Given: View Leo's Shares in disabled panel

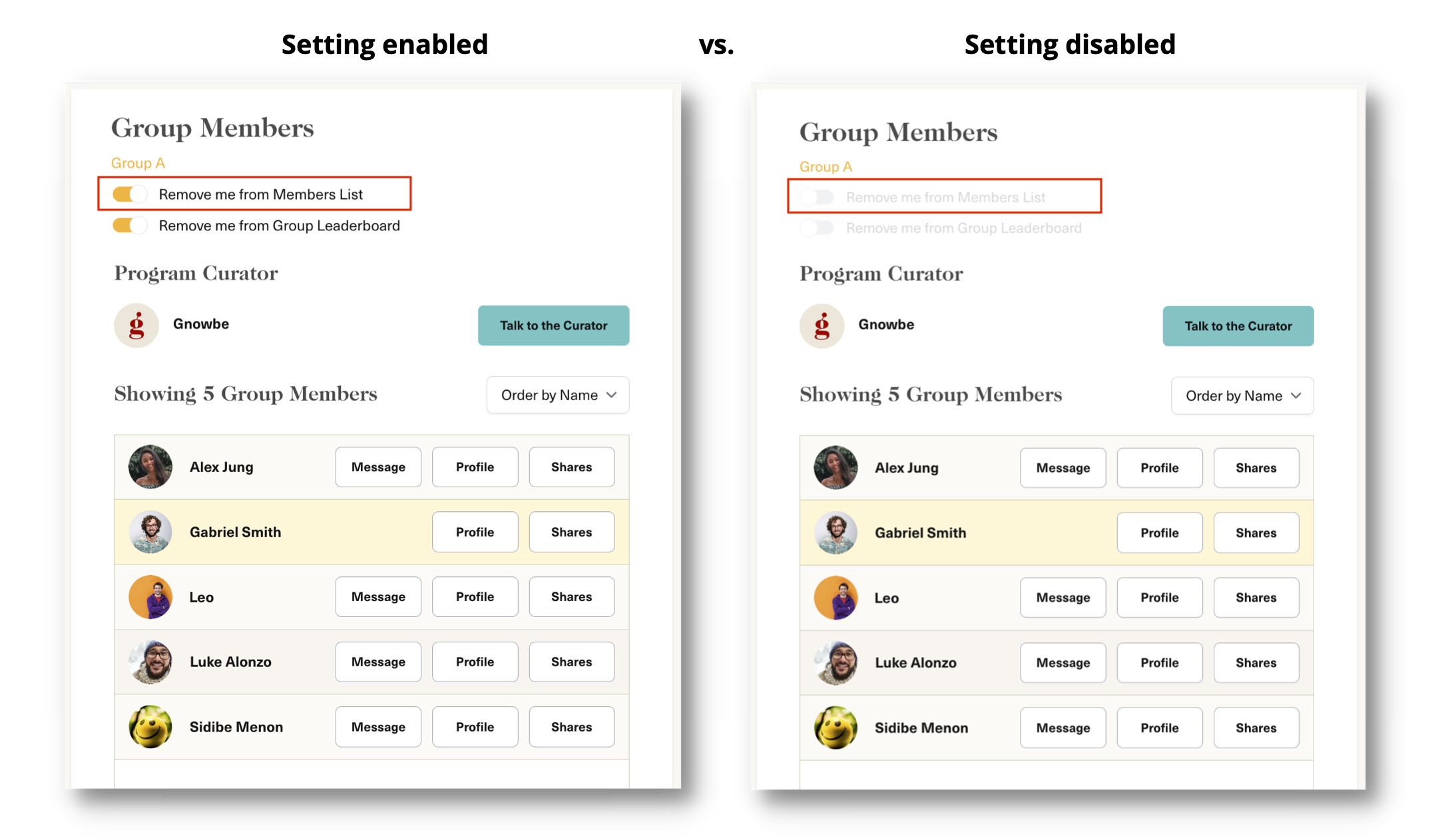Looking at the screenshot, I should [x=1256, y=598].
